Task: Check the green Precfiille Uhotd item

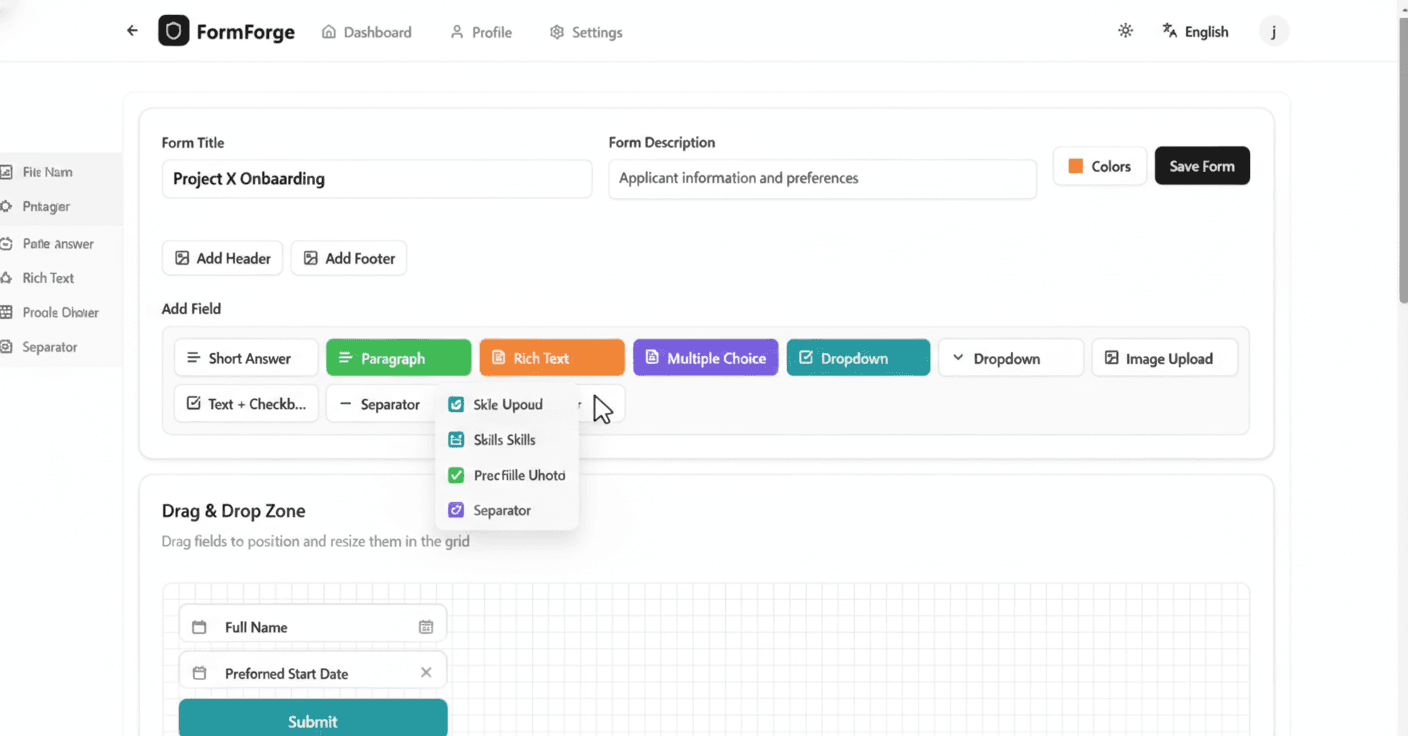Action: (x=456, y=475)
